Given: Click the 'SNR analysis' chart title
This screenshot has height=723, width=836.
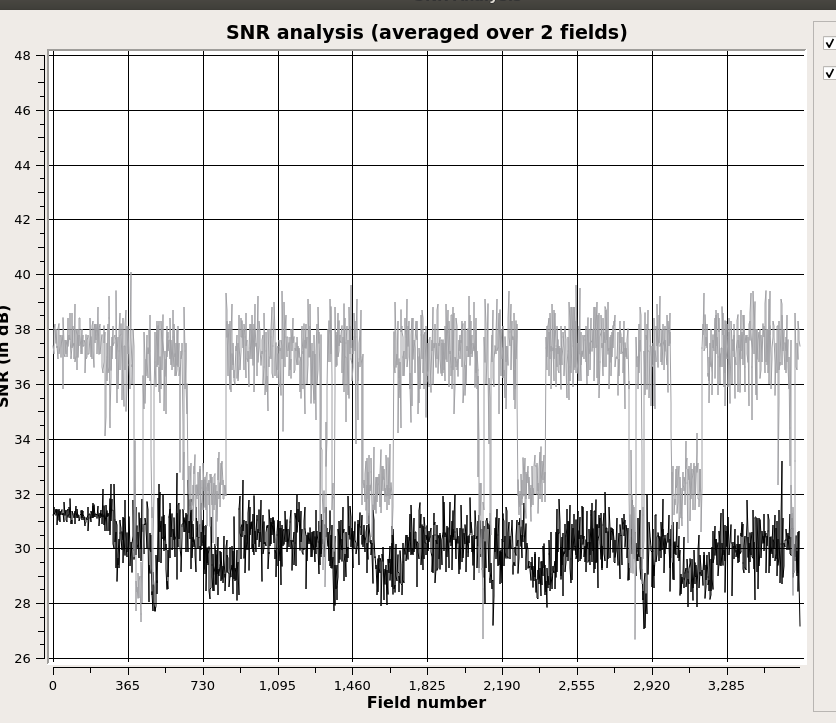Looking at the screenshot, I should click(426, 32).
